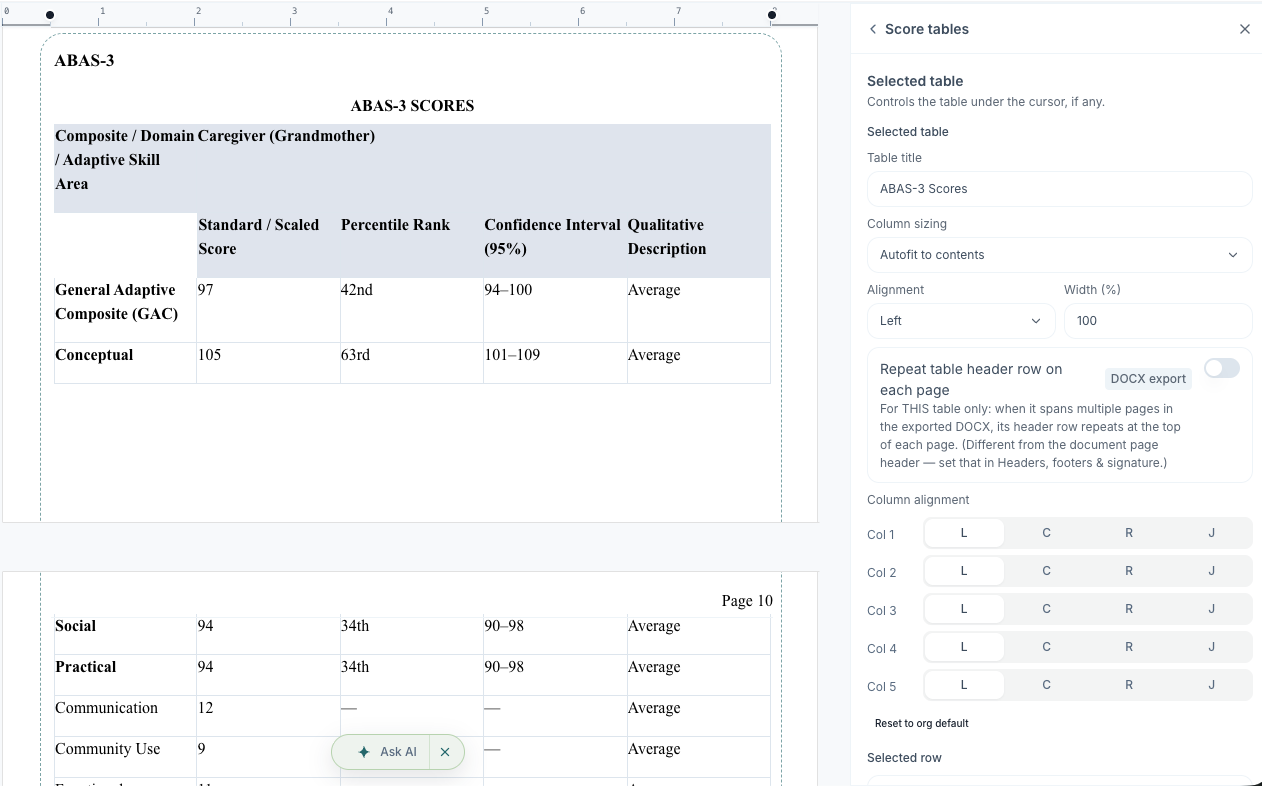The height and width of the screenshot is (786, 1262).
Task: Click the Practical row label
Action: click(86, 667)
